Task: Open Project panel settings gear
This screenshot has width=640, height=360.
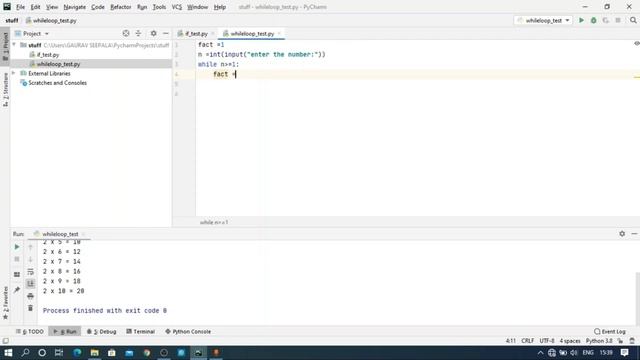Action: coord(153,33)
